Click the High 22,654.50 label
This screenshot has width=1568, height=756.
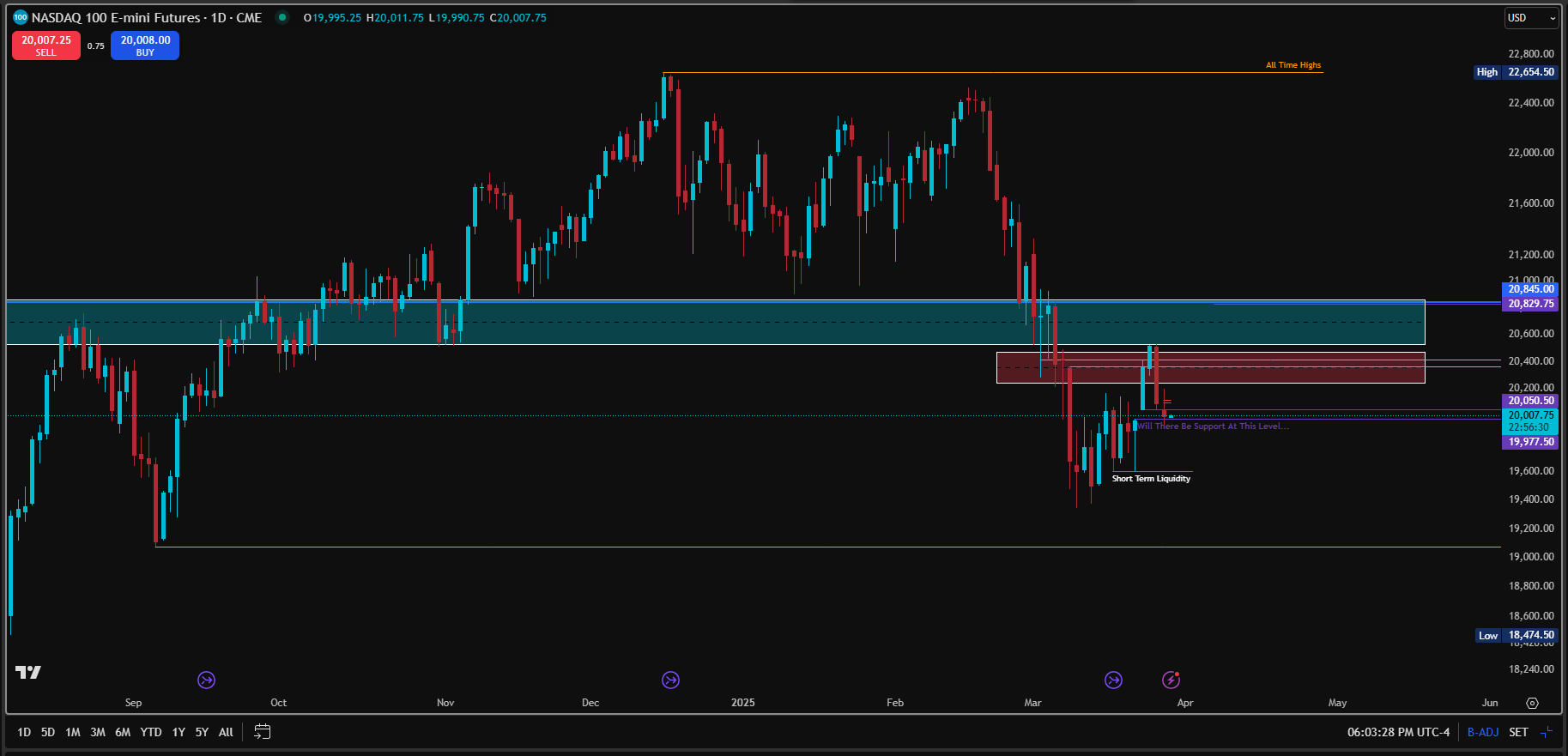(x=1516, y=72)
